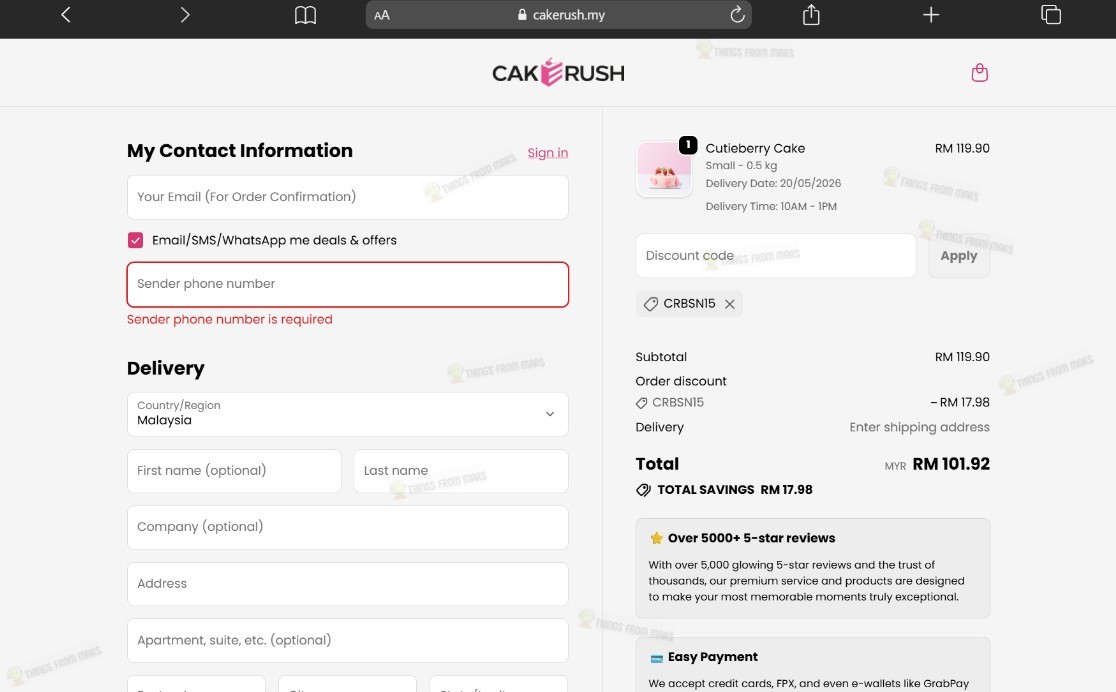Image resolution: width=1116 pixels, height=692 pixels.
Task: Tap the AA reader text-size button
Action: (x=382, y=15)
